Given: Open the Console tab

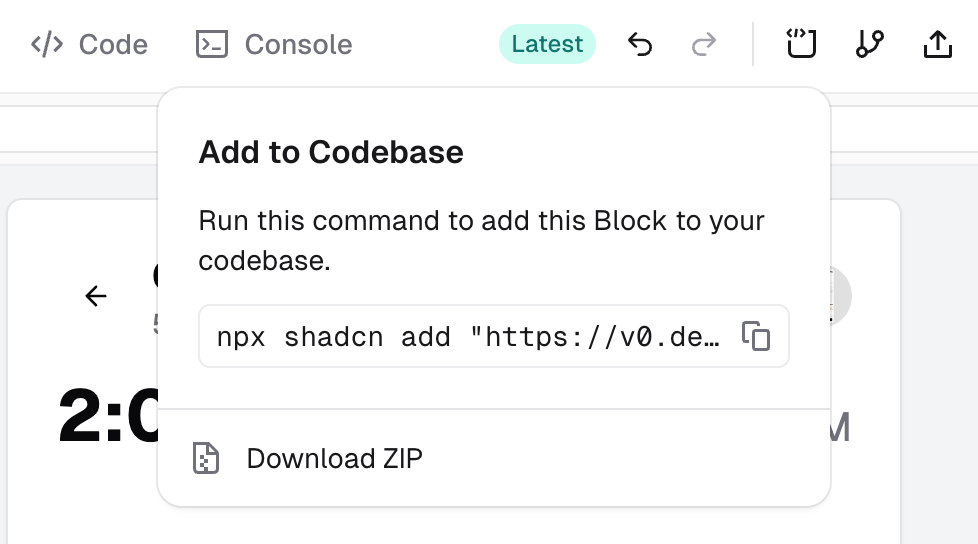Looking at the screenshot, I should click(x=274, y=45).
